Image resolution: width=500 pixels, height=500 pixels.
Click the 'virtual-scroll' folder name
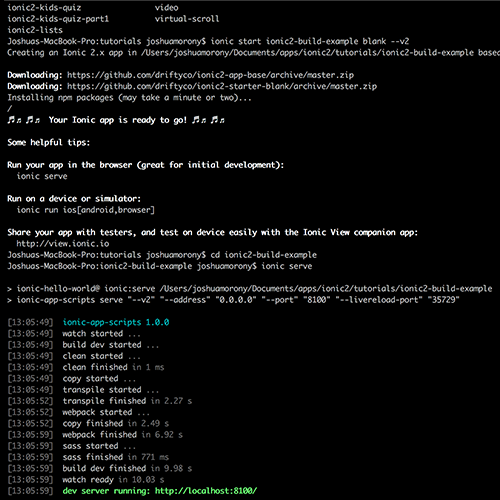coord(187,19)
